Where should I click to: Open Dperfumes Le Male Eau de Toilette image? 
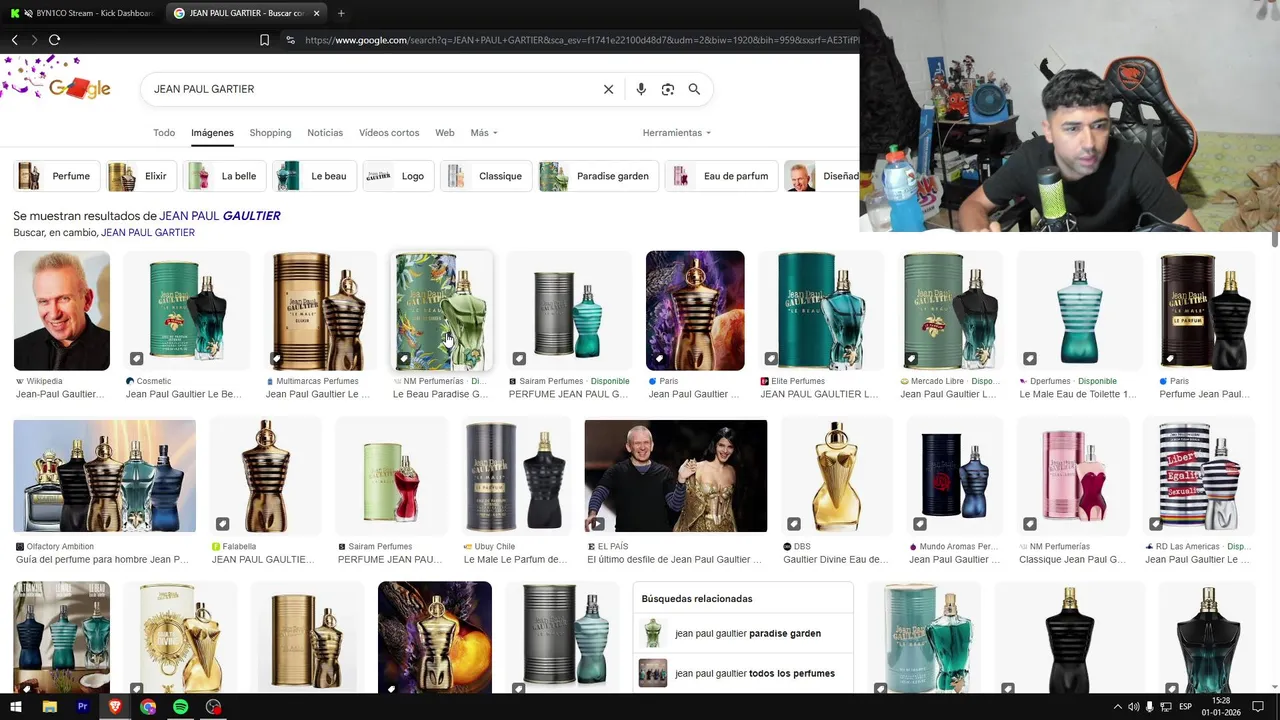coord(1079,311)
